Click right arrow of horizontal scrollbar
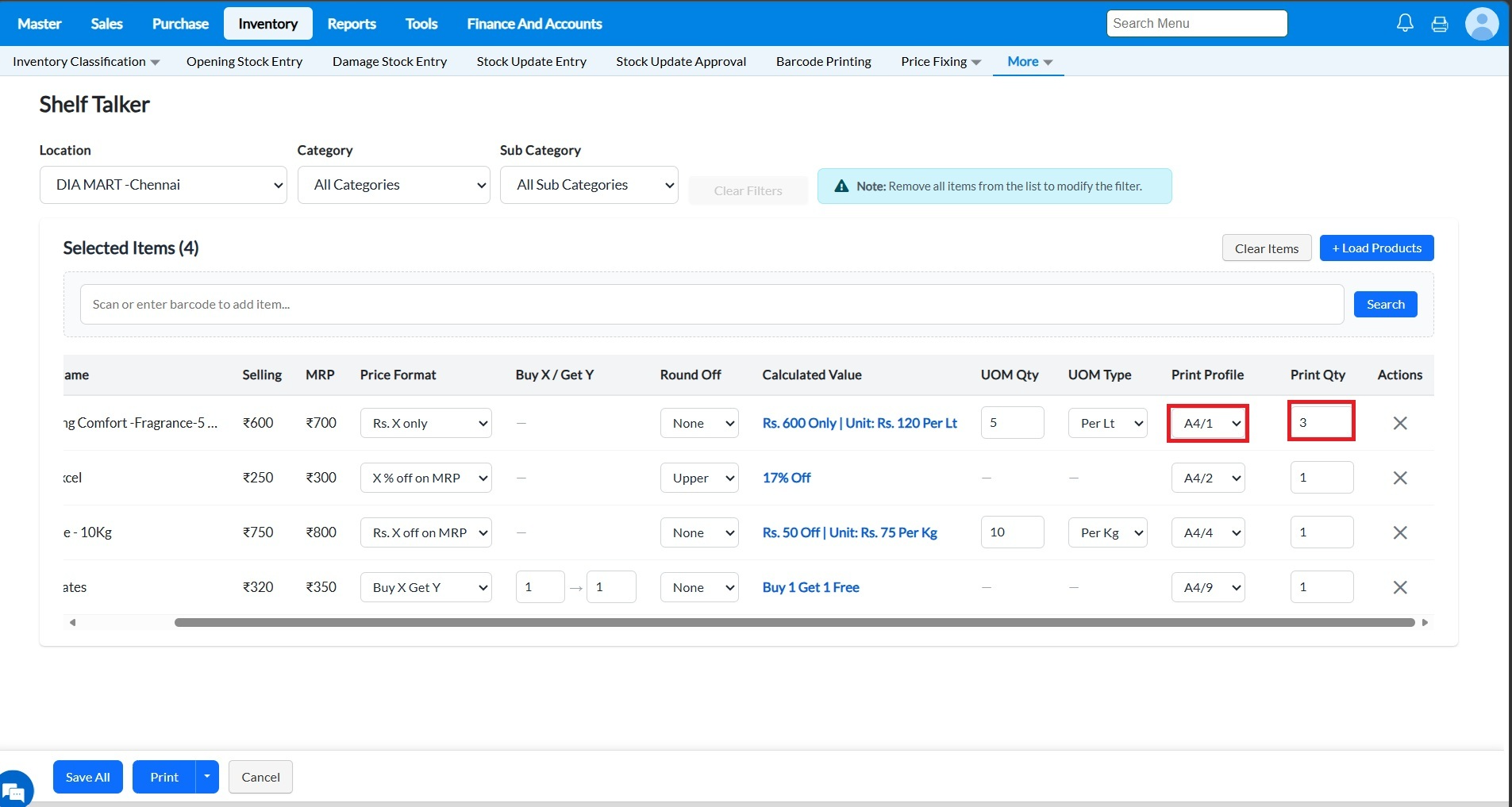Viewport: 1512px width, 807px height. click(x=1425, y=623)
